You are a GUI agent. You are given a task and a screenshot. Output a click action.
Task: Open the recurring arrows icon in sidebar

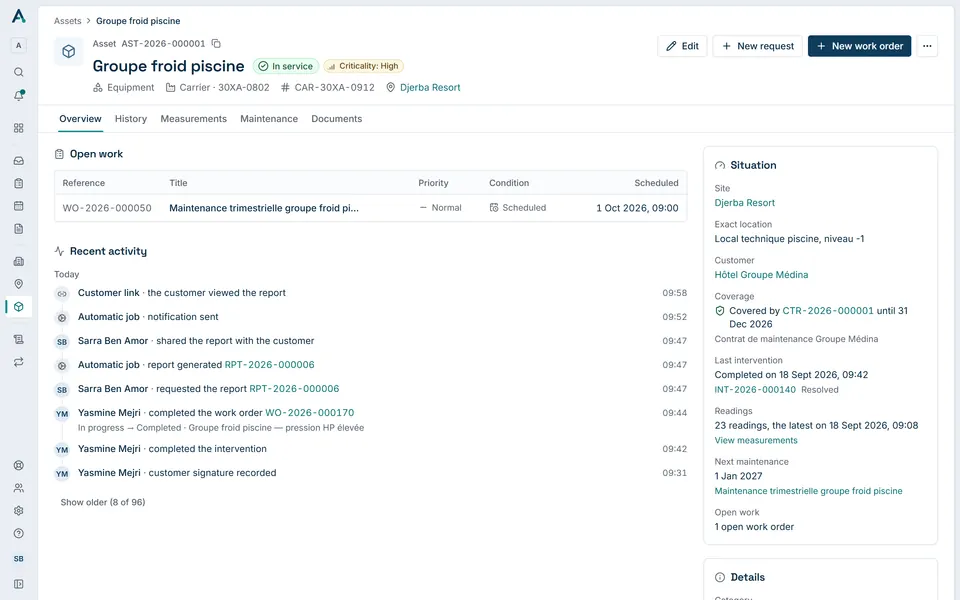18,362
